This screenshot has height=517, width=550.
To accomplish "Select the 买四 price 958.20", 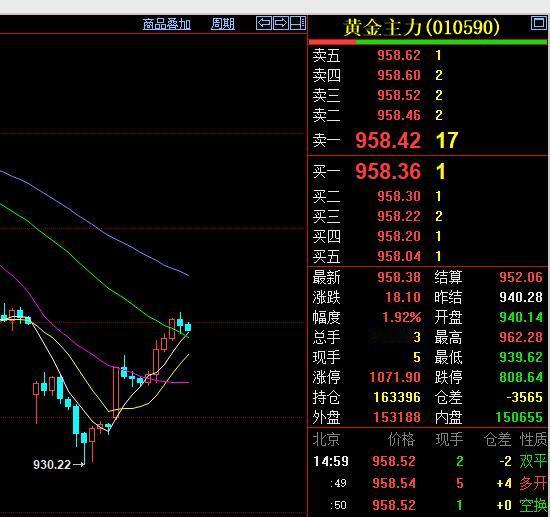I will click(x=398, y=236).
